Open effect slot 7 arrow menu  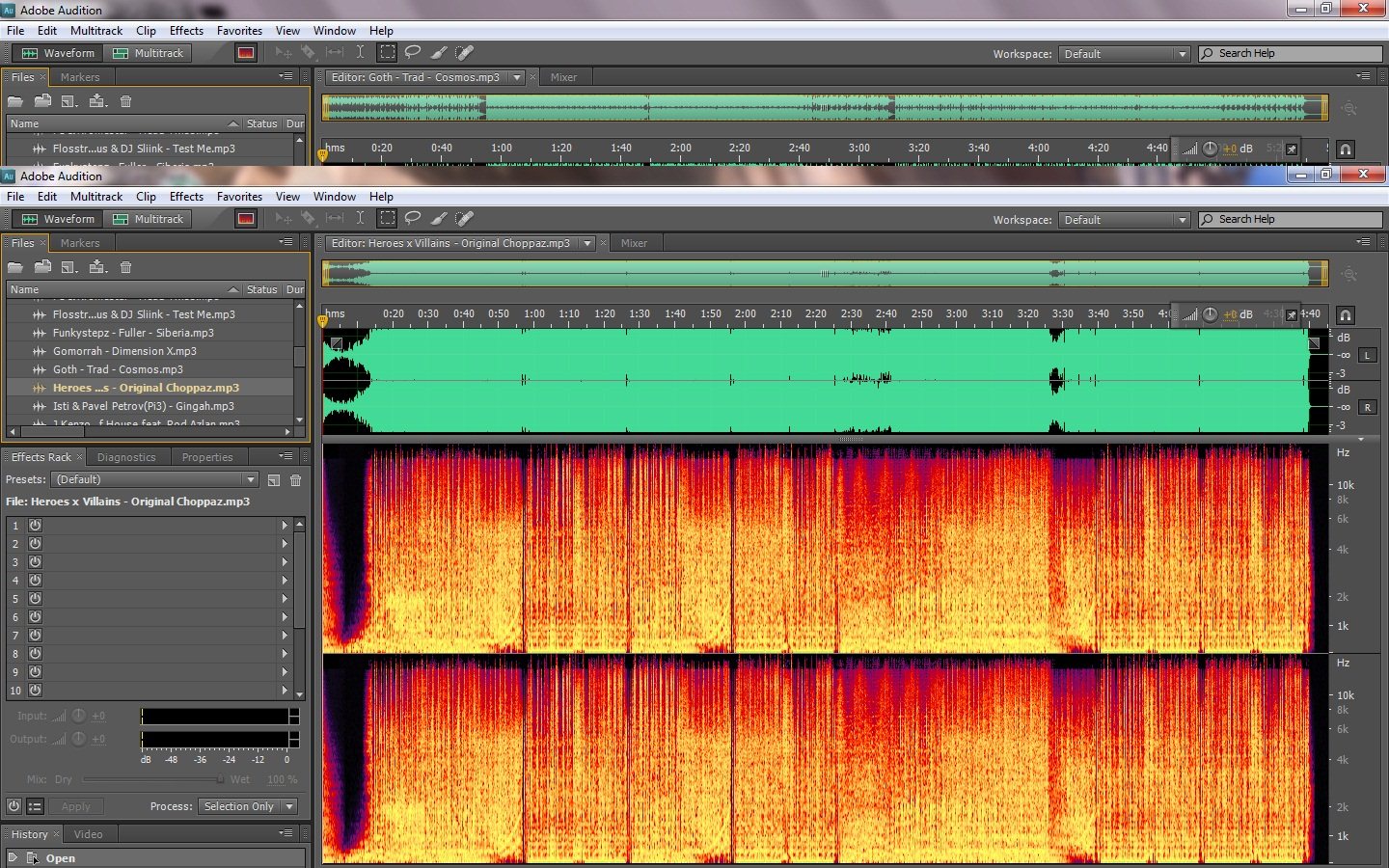tap(285, 636)
